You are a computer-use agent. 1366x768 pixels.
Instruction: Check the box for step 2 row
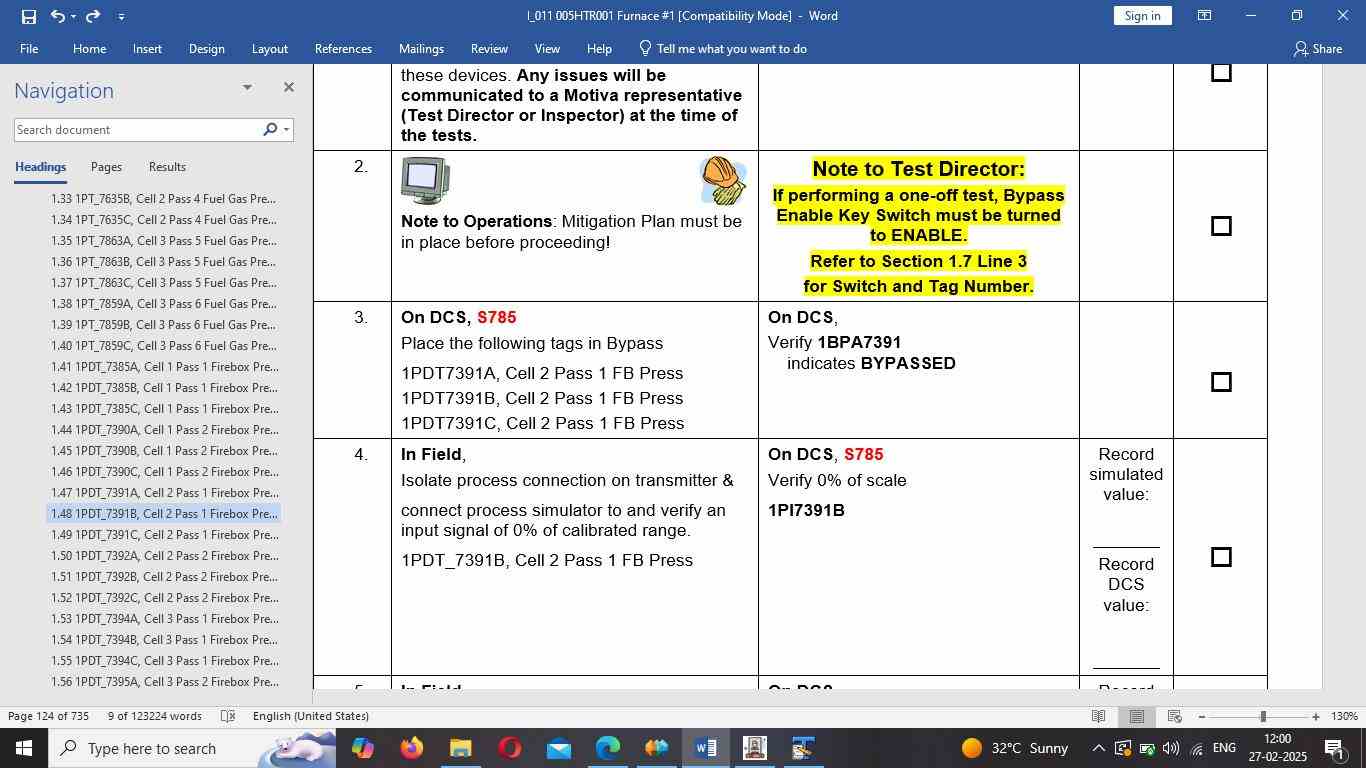(1221, 226)
